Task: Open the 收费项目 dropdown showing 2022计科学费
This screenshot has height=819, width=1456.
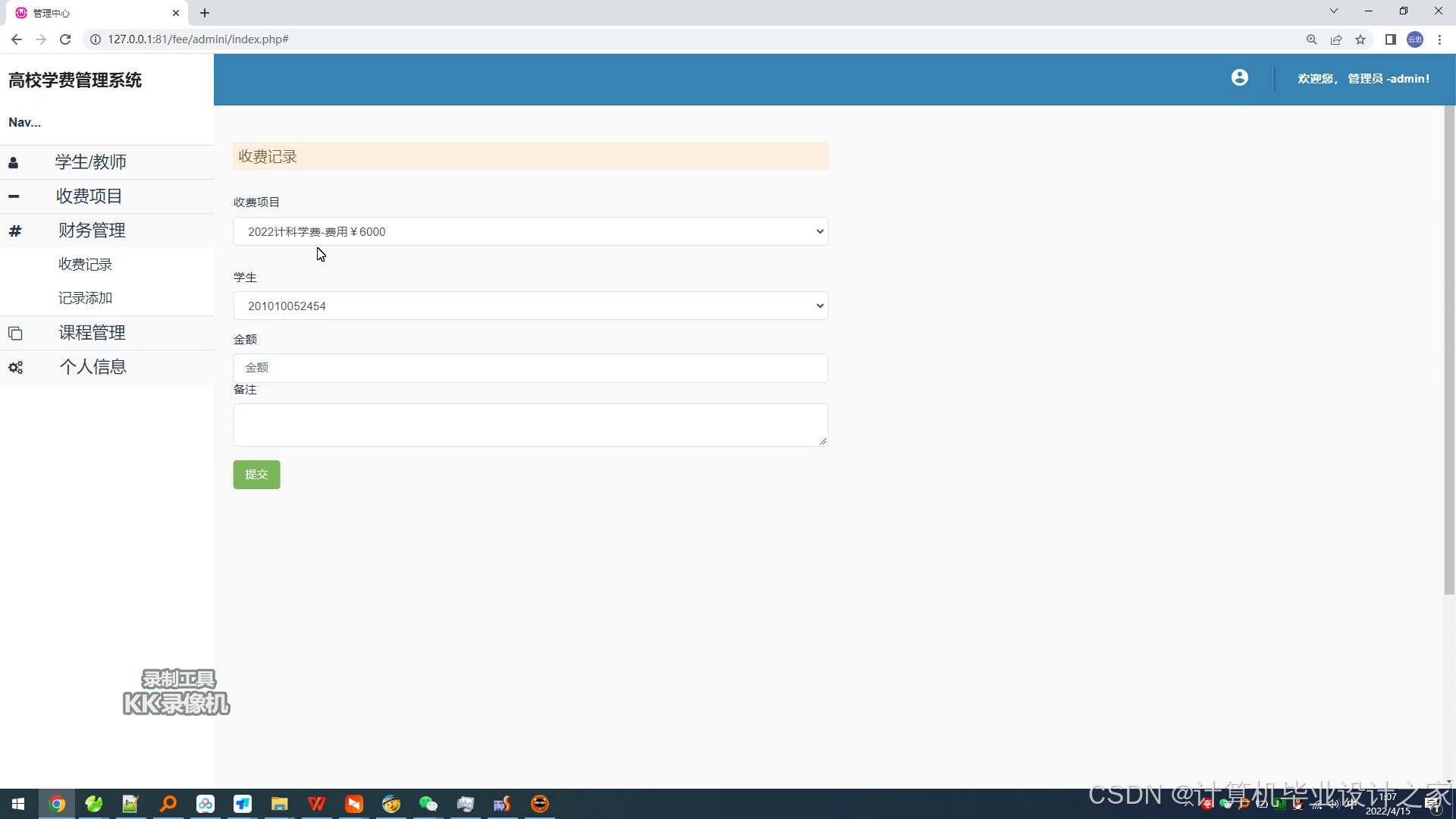Action: click(530, 231)
